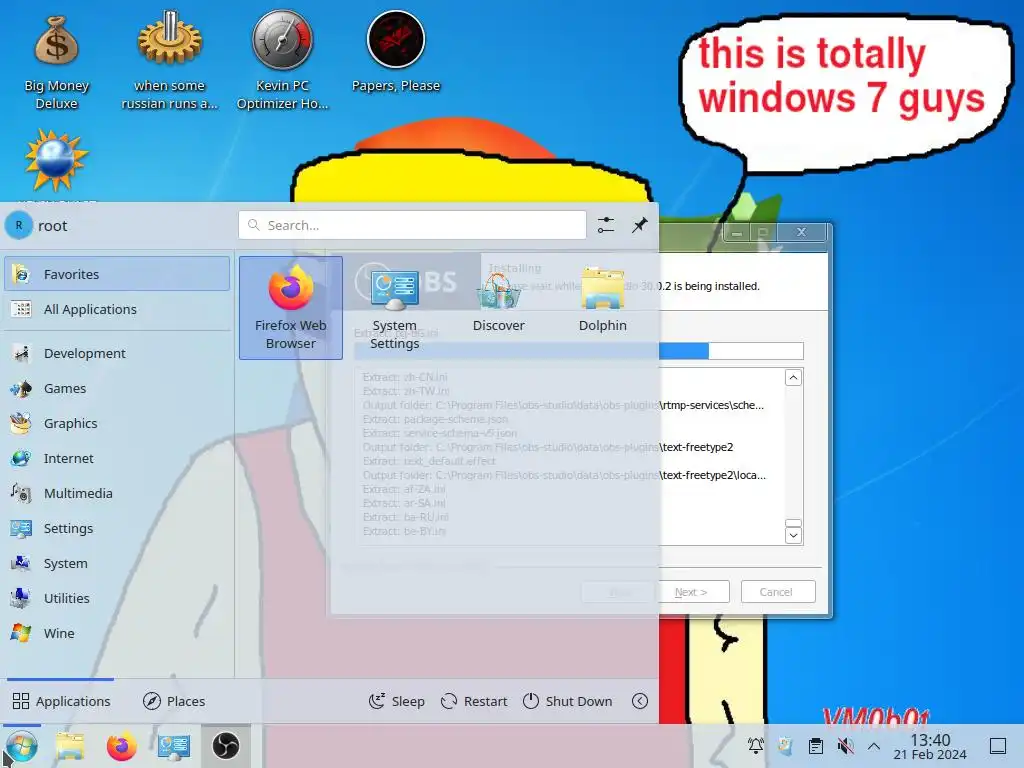
Task: Launch System Settings from favorites
Action: [x=394, y=308]
